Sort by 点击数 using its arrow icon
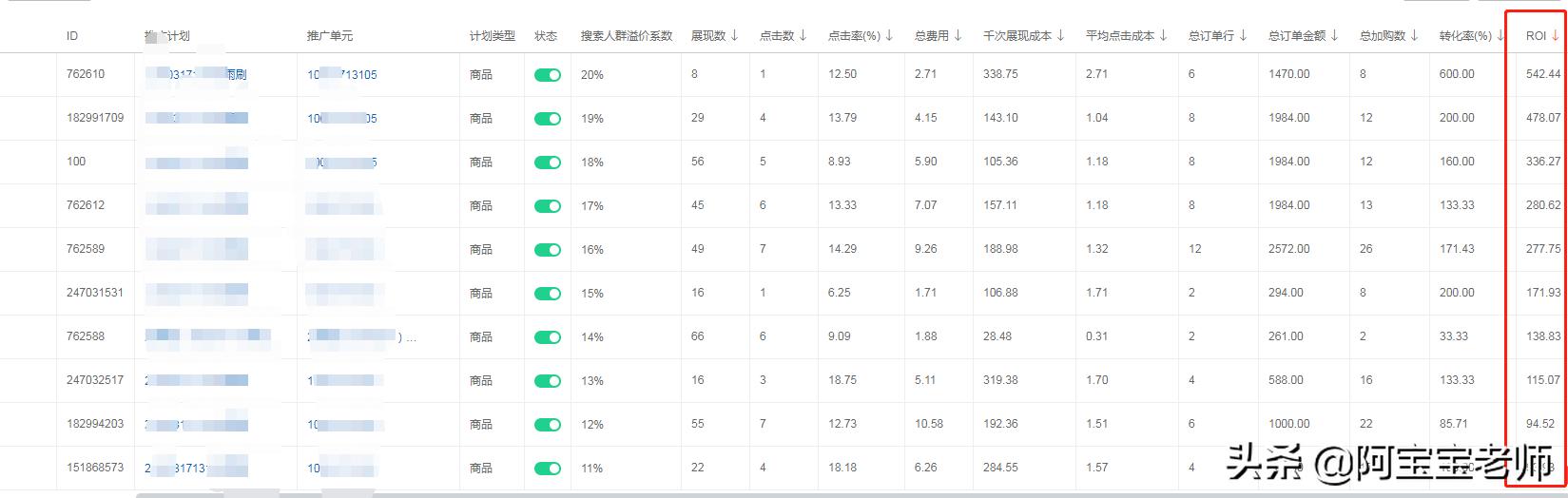 [x=803, y=35]
